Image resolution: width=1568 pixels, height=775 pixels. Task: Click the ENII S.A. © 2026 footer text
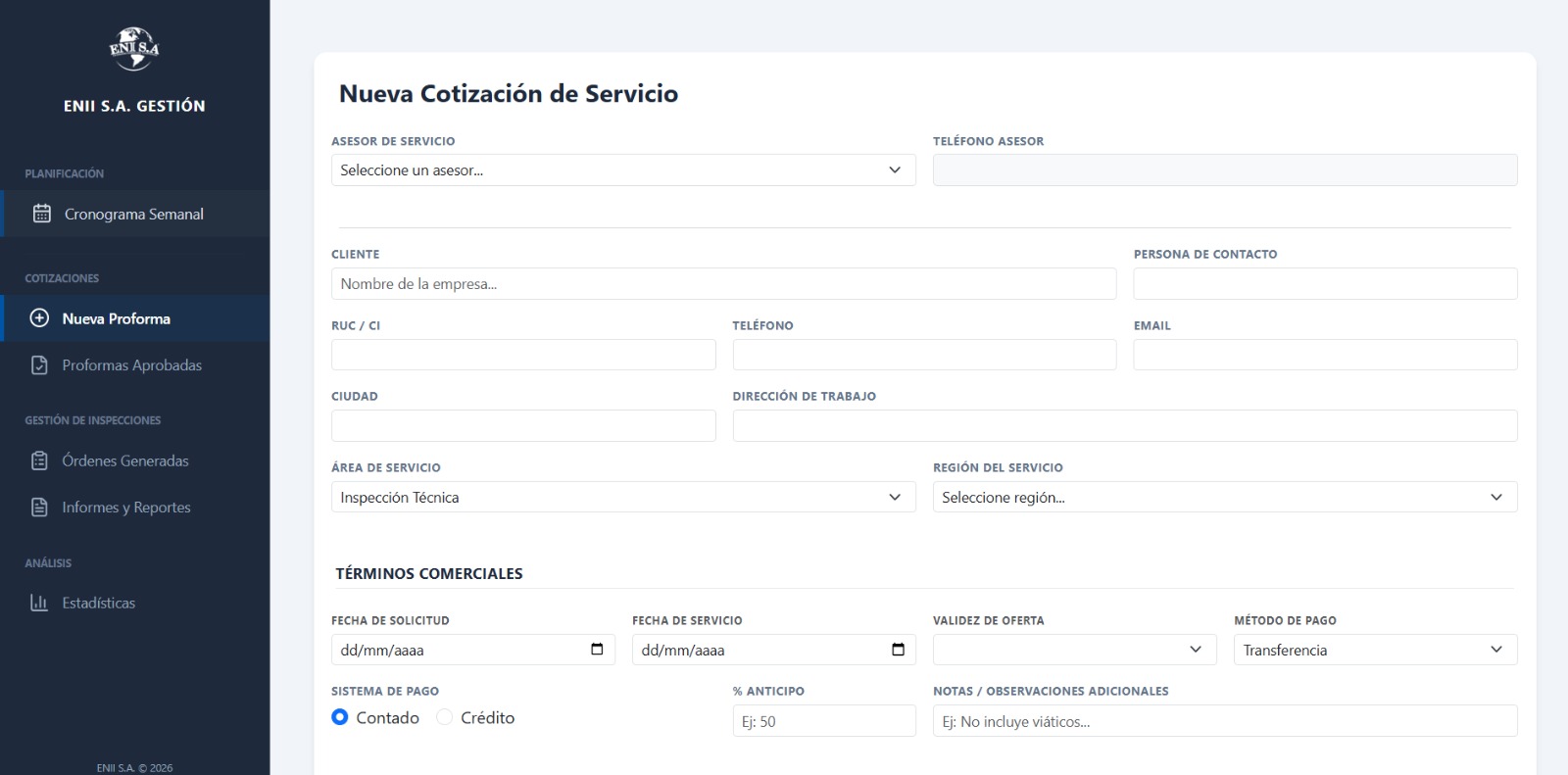134,768
